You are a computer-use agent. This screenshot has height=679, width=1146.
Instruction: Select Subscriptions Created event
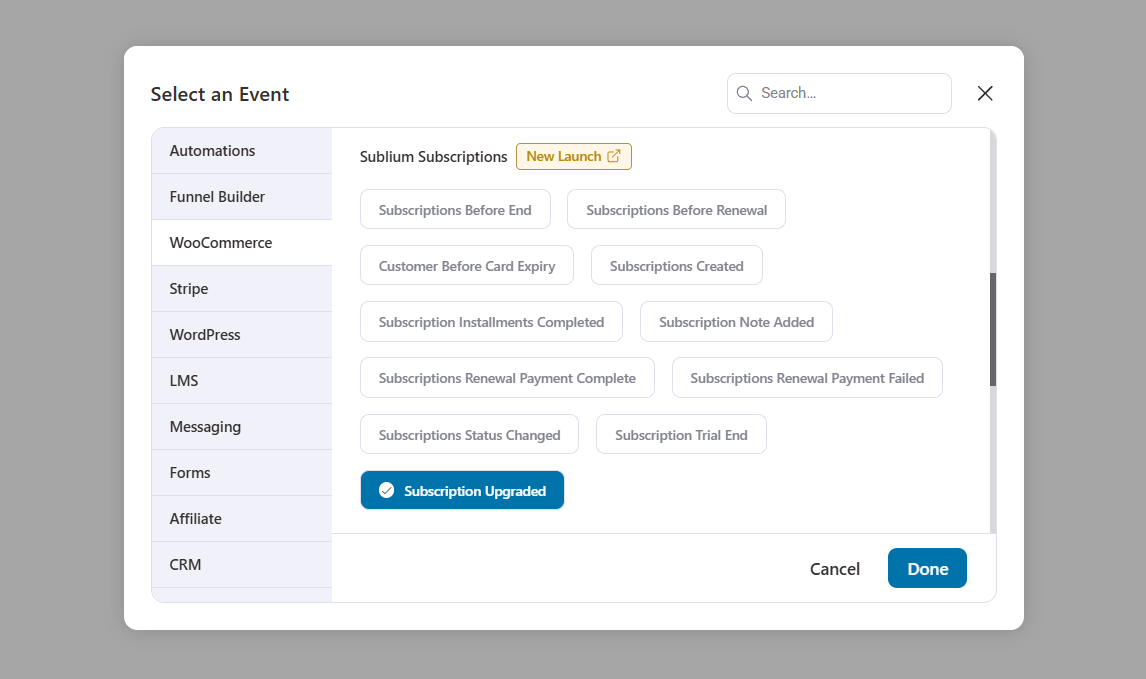pyautogui.click(x=677, y=266)
